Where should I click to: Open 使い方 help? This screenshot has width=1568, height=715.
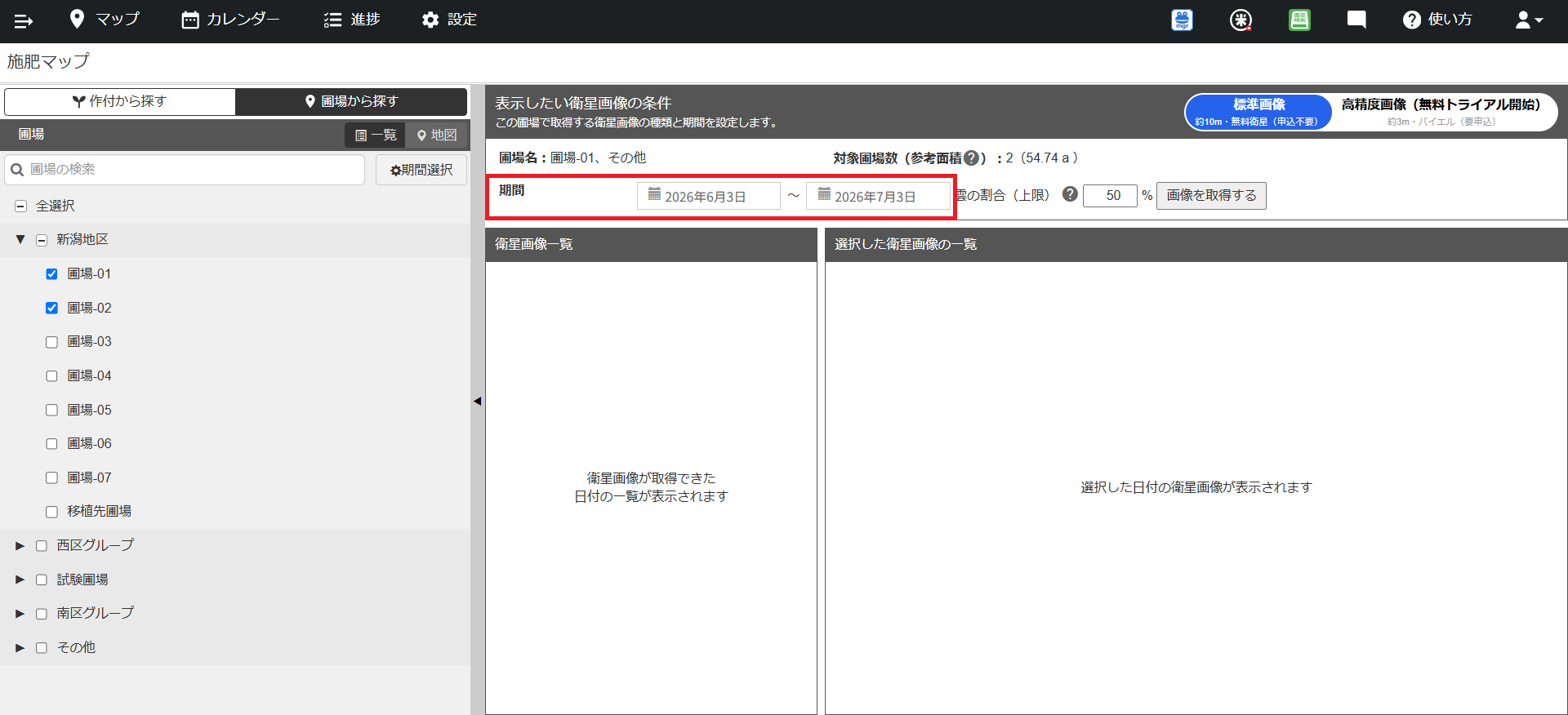point(1437,20)
